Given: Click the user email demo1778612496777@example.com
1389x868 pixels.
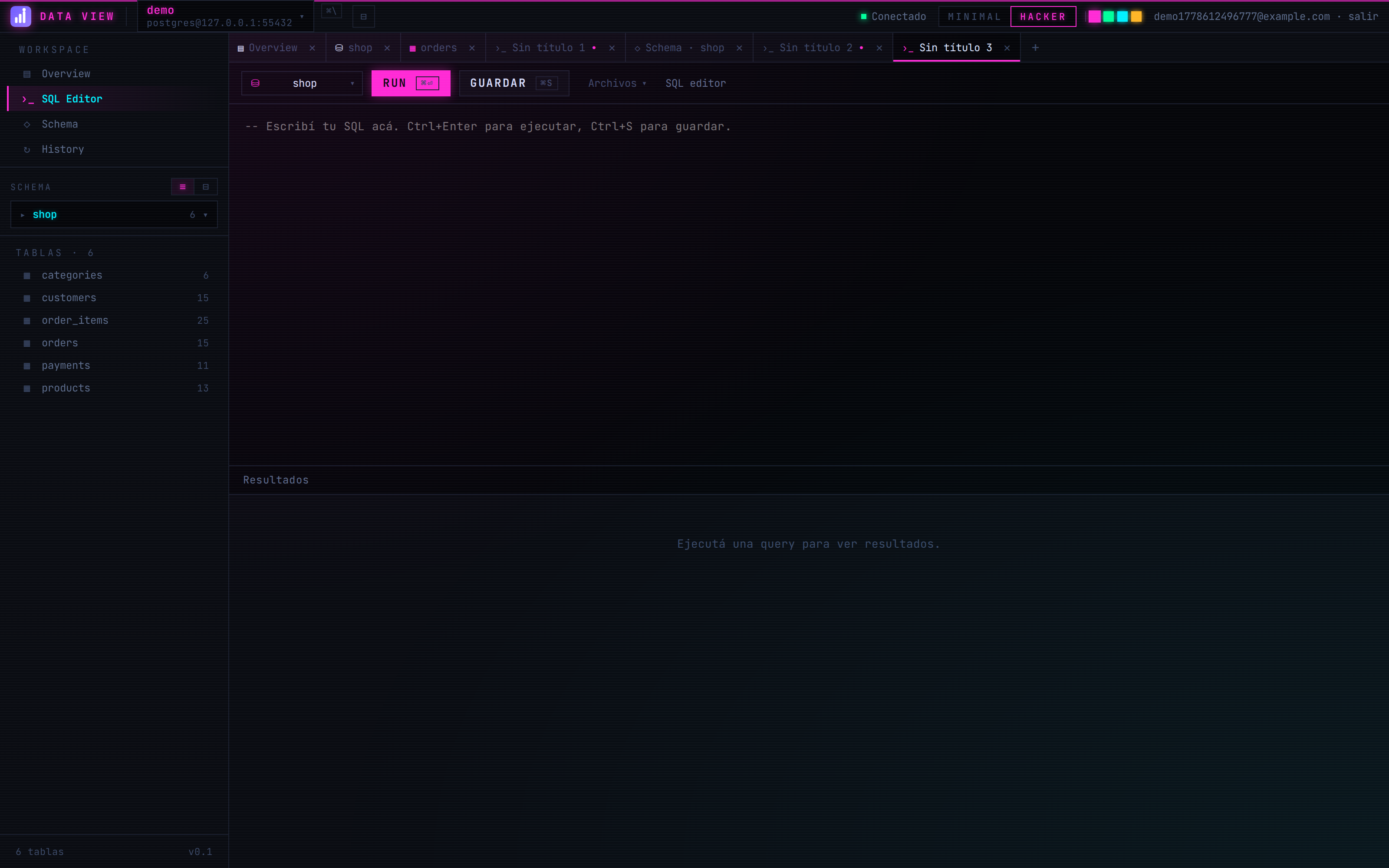Looking at the screenshot, I should (1241, 16).
